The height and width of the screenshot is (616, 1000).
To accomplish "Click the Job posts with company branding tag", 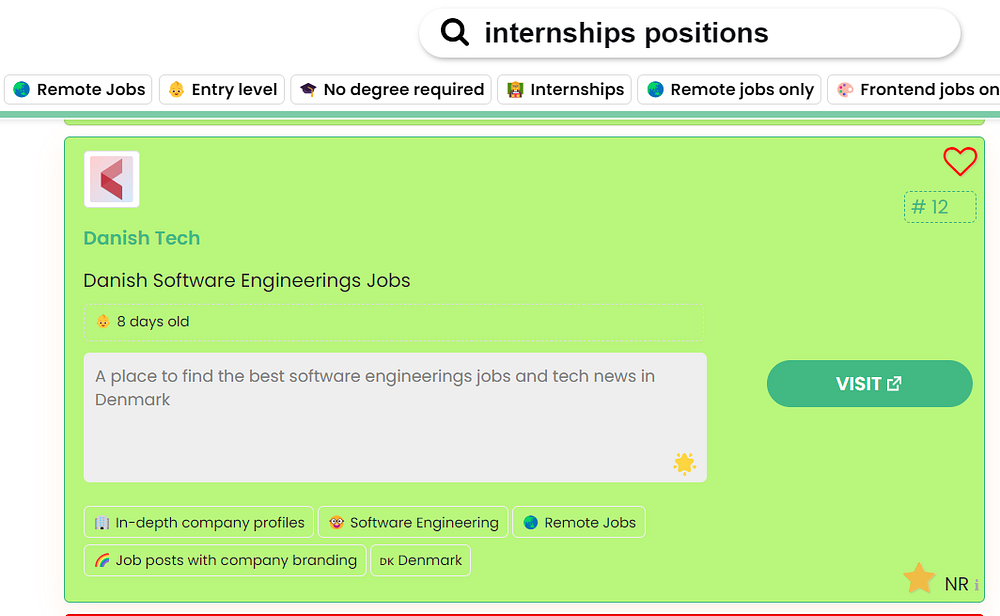I will coord(225,560).
